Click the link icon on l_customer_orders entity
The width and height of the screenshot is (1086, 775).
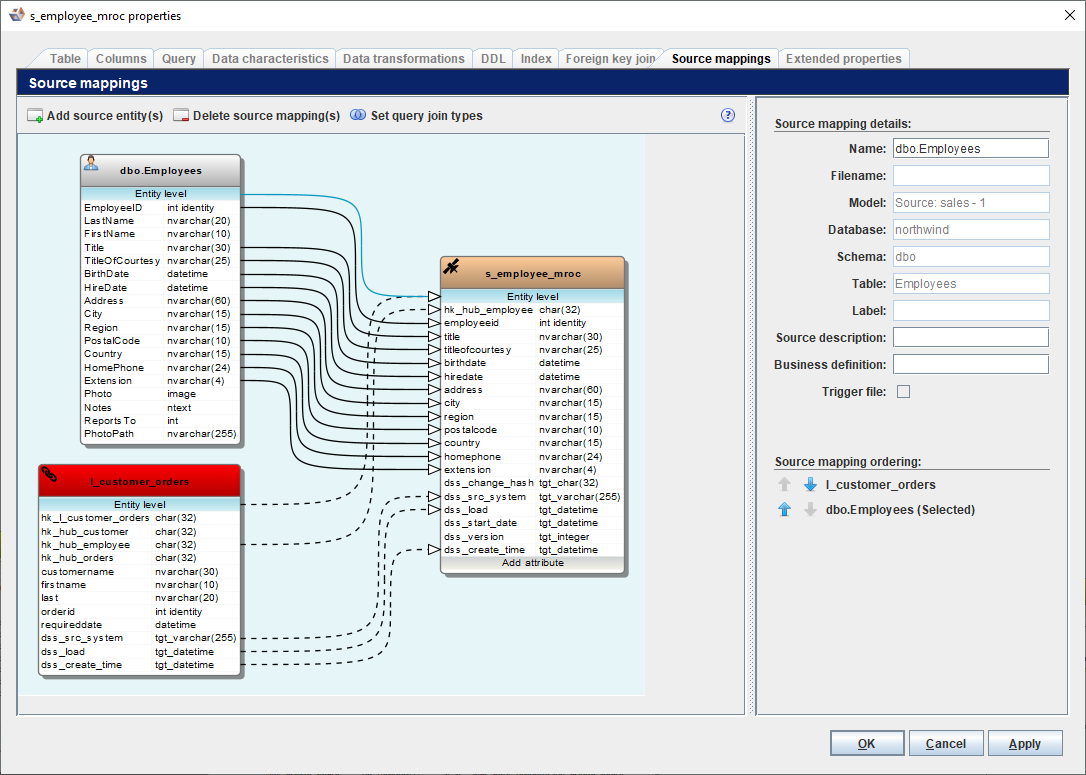(49, 474)
